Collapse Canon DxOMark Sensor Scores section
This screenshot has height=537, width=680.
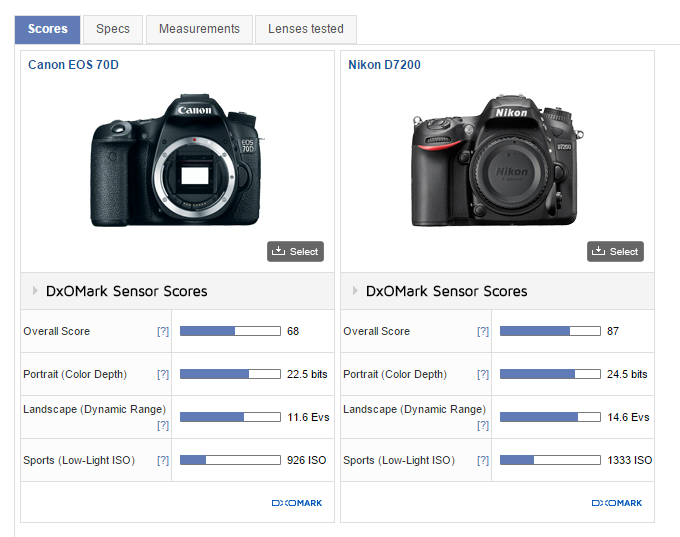pos(35,291)
